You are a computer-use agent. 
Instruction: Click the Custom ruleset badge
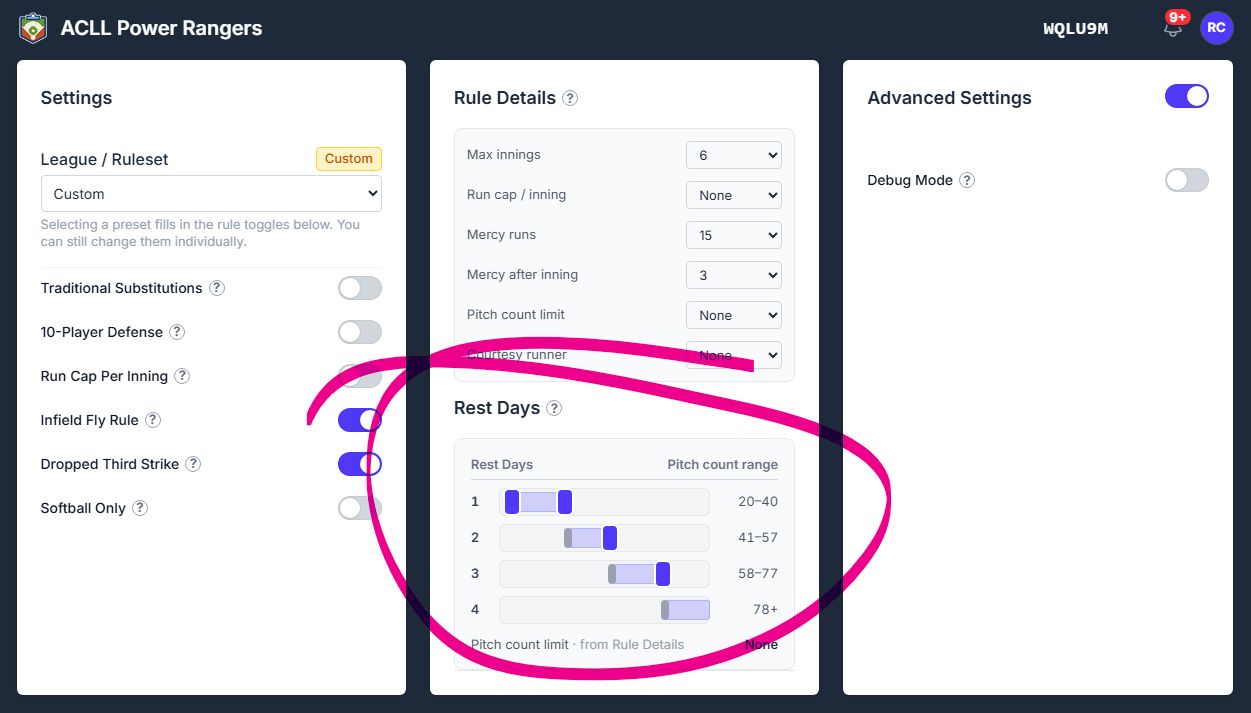[349, 159]
